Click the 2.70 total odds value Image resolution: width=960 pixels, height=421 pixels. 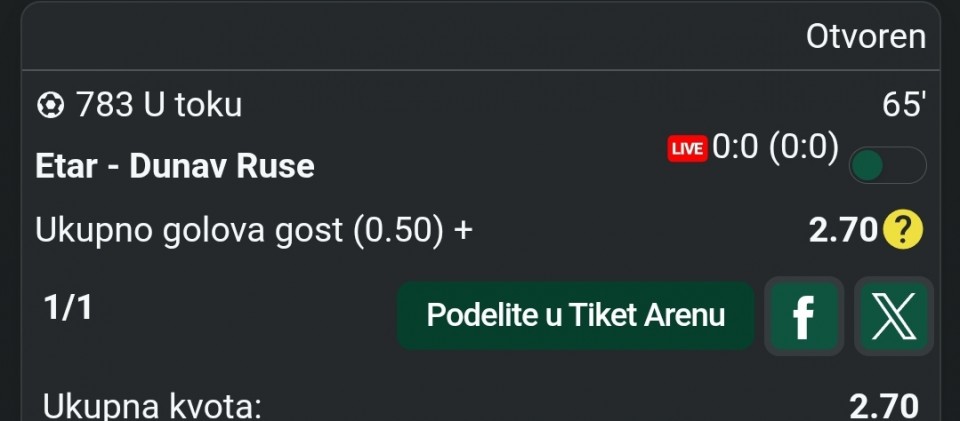click(883, 406)
